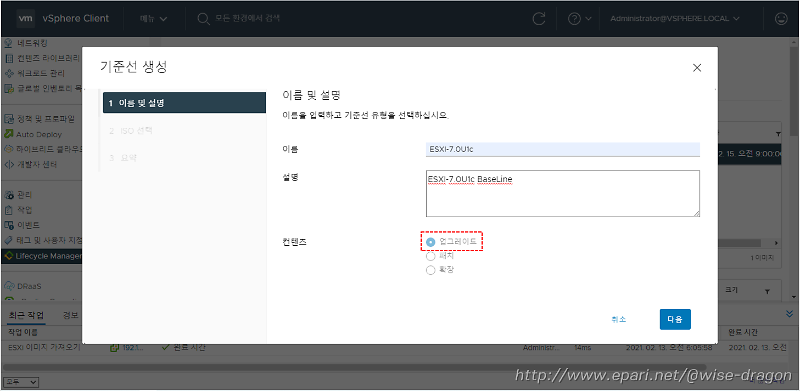This screenshot has width=800, height=391.
Task: Click the Administr... initiator cell
Action: click(x=541, y=348)
